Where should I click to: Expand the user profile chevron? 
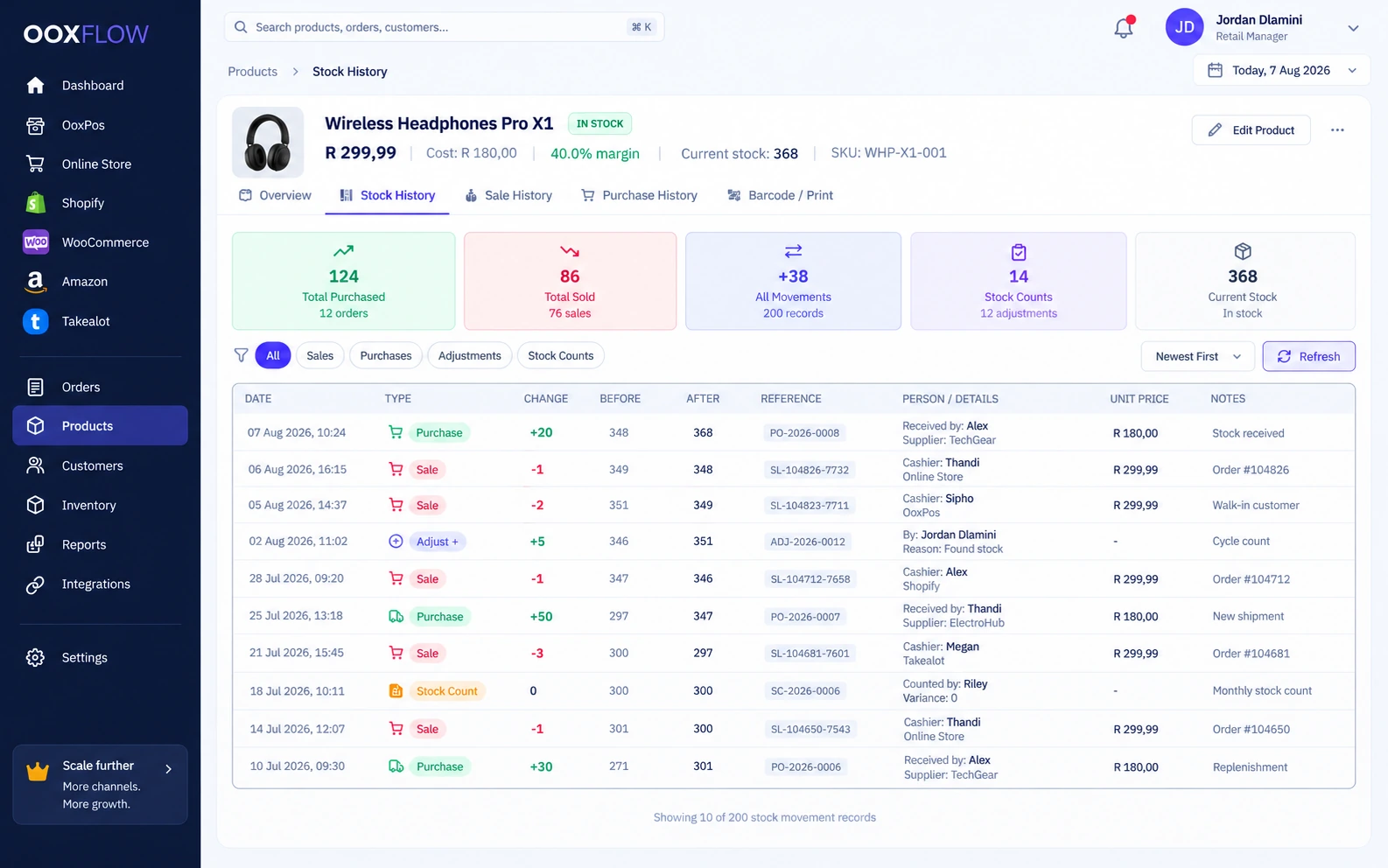pos(1353,28)
